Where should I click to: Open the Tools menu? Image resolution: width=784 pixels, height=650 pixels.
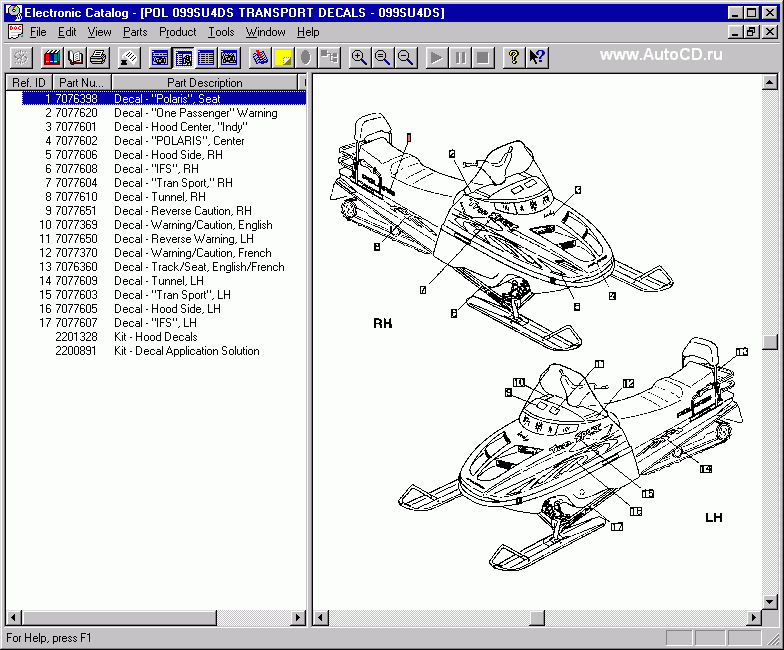(221, 32)
